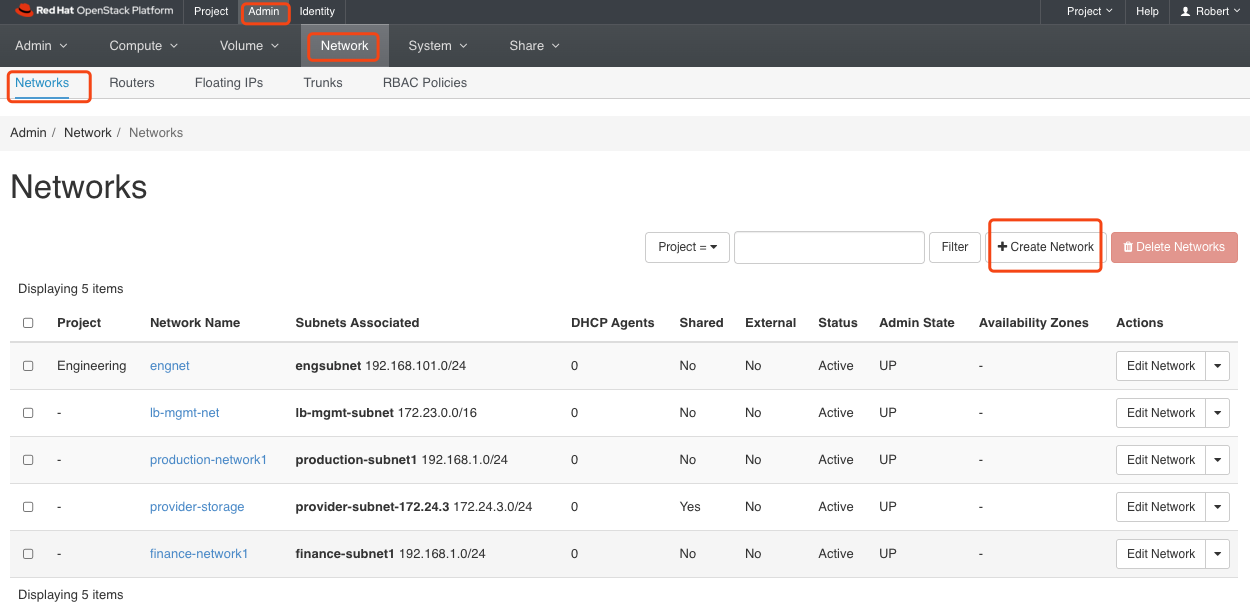Screen dimensions: 1250x608
Task: Open the Compute menu
Action: (143, 45)
